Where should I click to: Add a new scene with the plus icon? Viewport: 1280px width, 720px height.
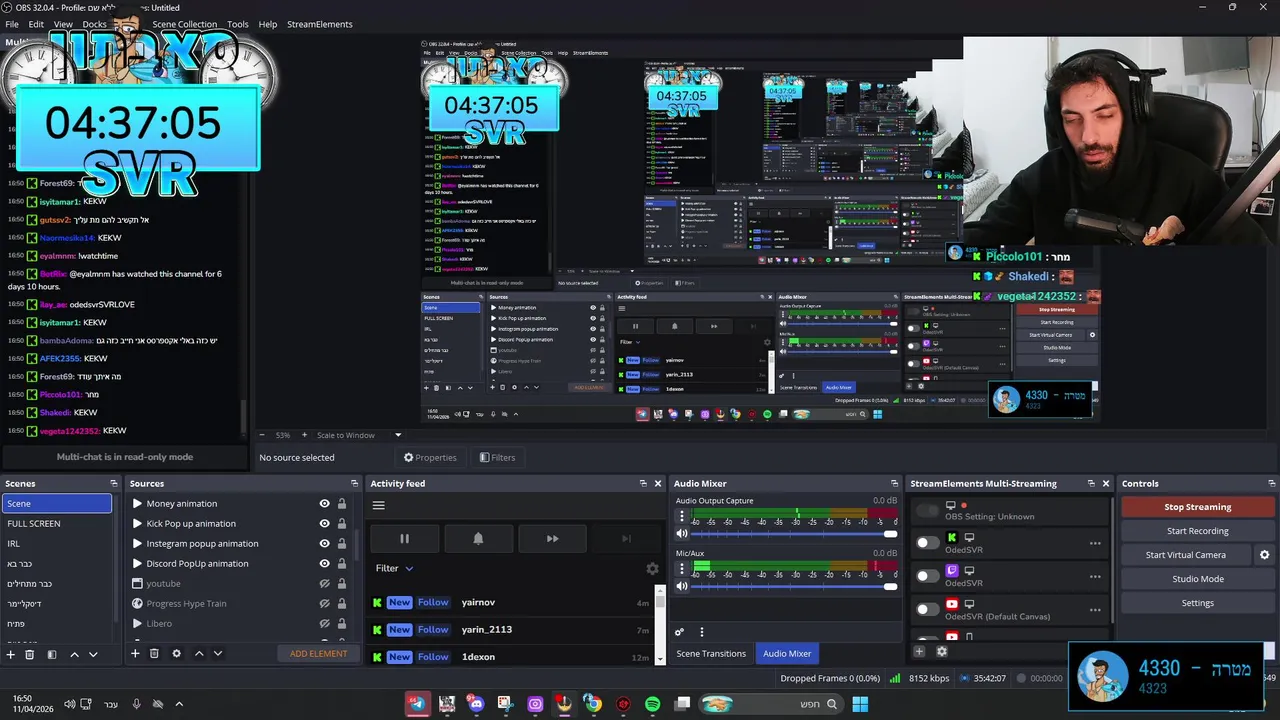(x=11, y=654)
